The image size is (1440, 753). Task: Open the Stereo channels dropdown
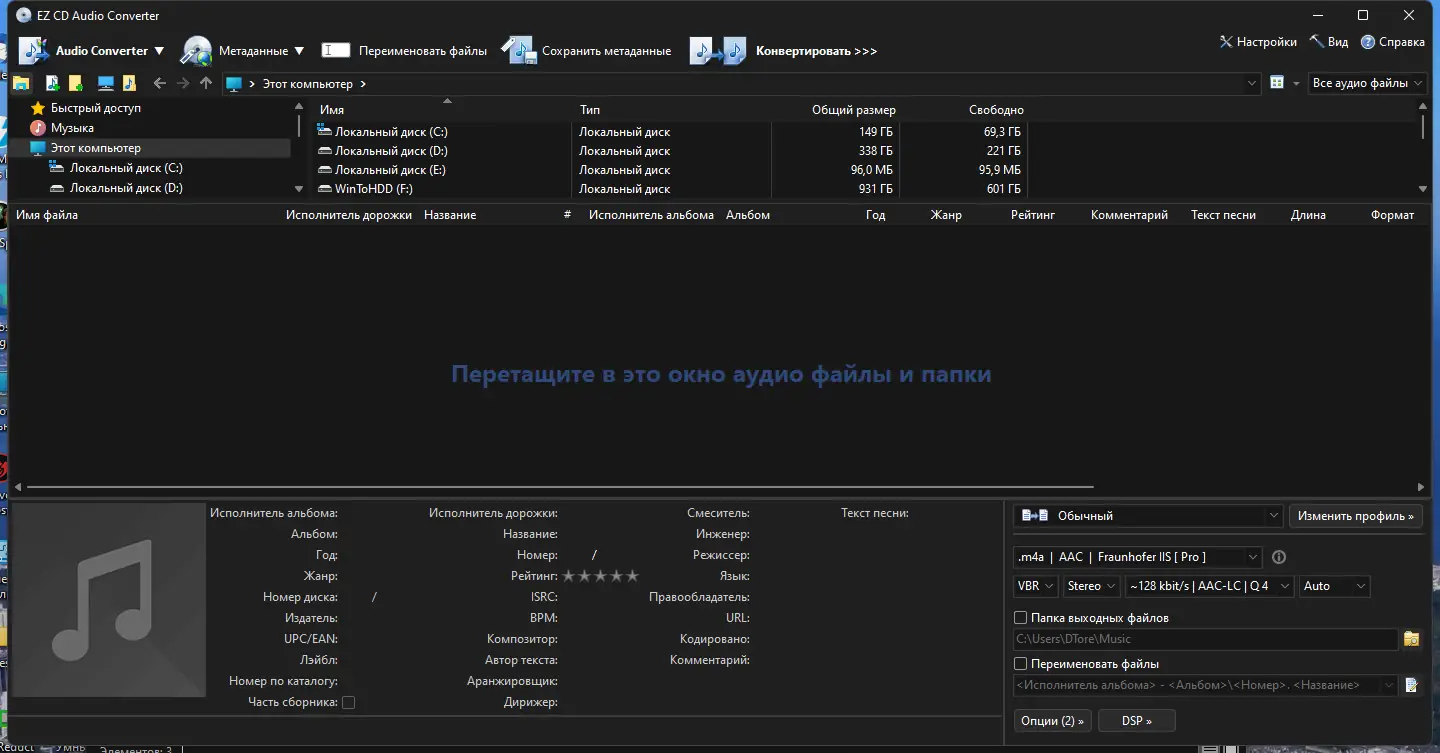click(1091, 586)
